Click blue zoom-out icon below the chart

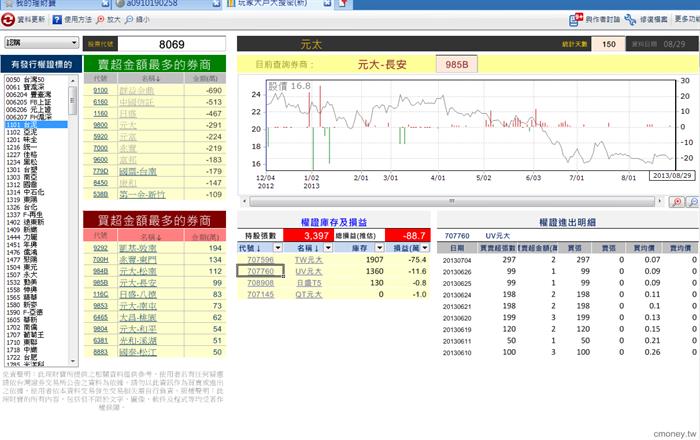(693, 202)
